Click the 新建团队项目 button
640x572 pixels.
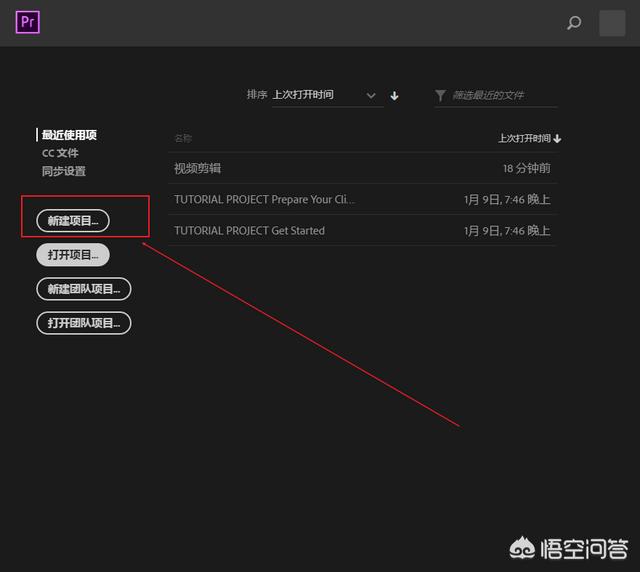coord(84,289)
